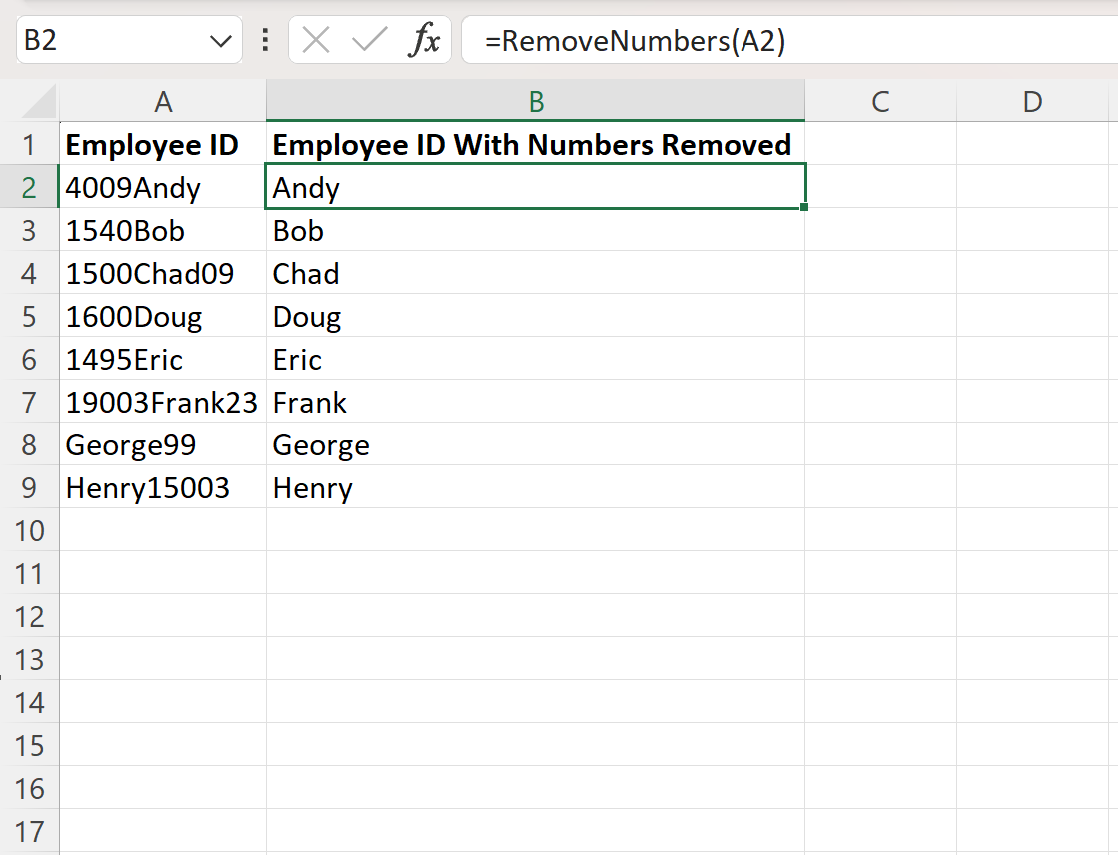Image resolution: width=1118 pixels, height=855 pixels.
Task: Select the cell showing Frank
Action: (x=536, y=402)
